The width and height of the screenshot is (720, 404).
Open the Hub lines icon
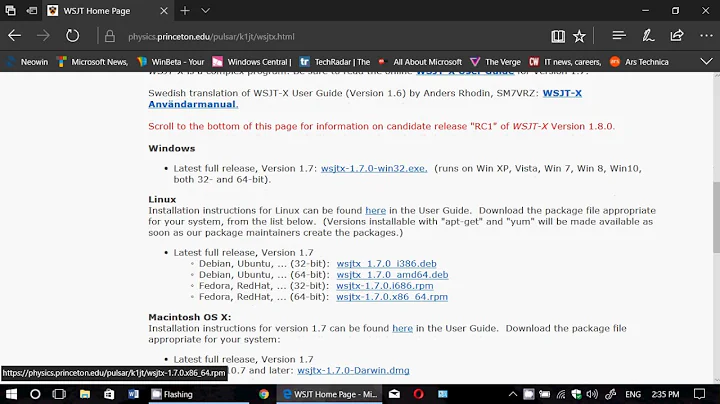[619, 35]
